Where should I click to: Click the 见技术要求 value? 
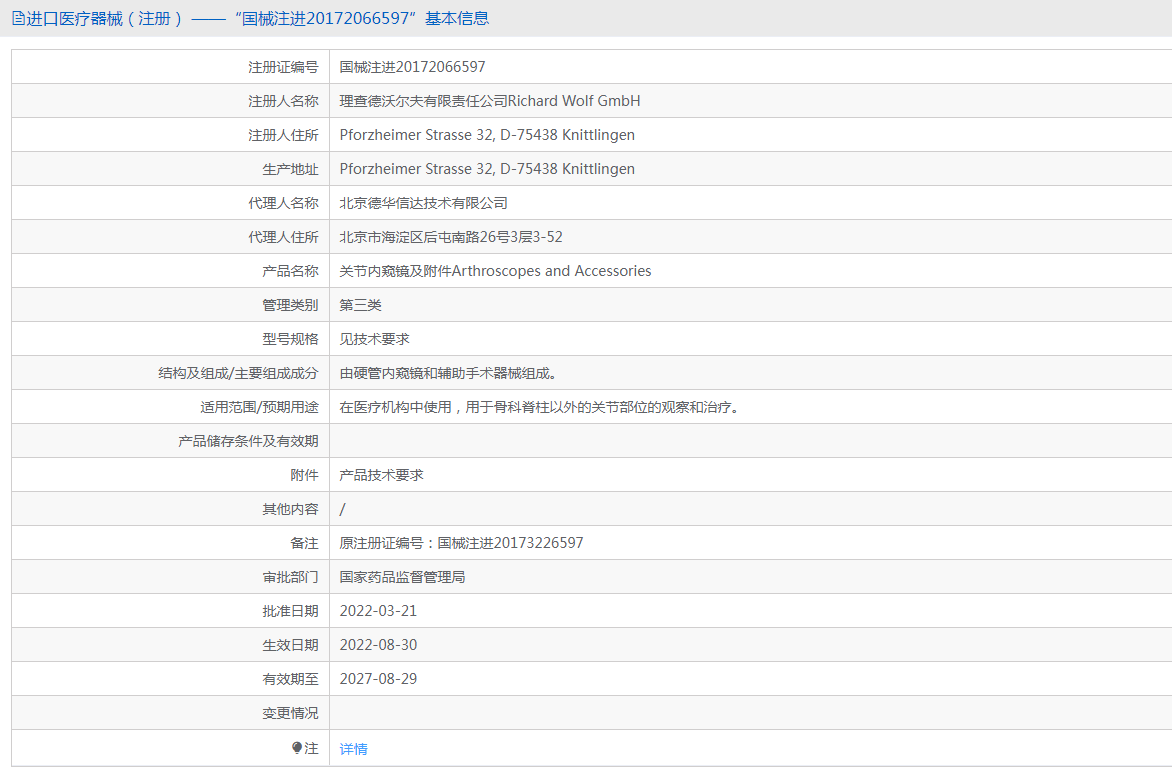[x=374, y=339]
